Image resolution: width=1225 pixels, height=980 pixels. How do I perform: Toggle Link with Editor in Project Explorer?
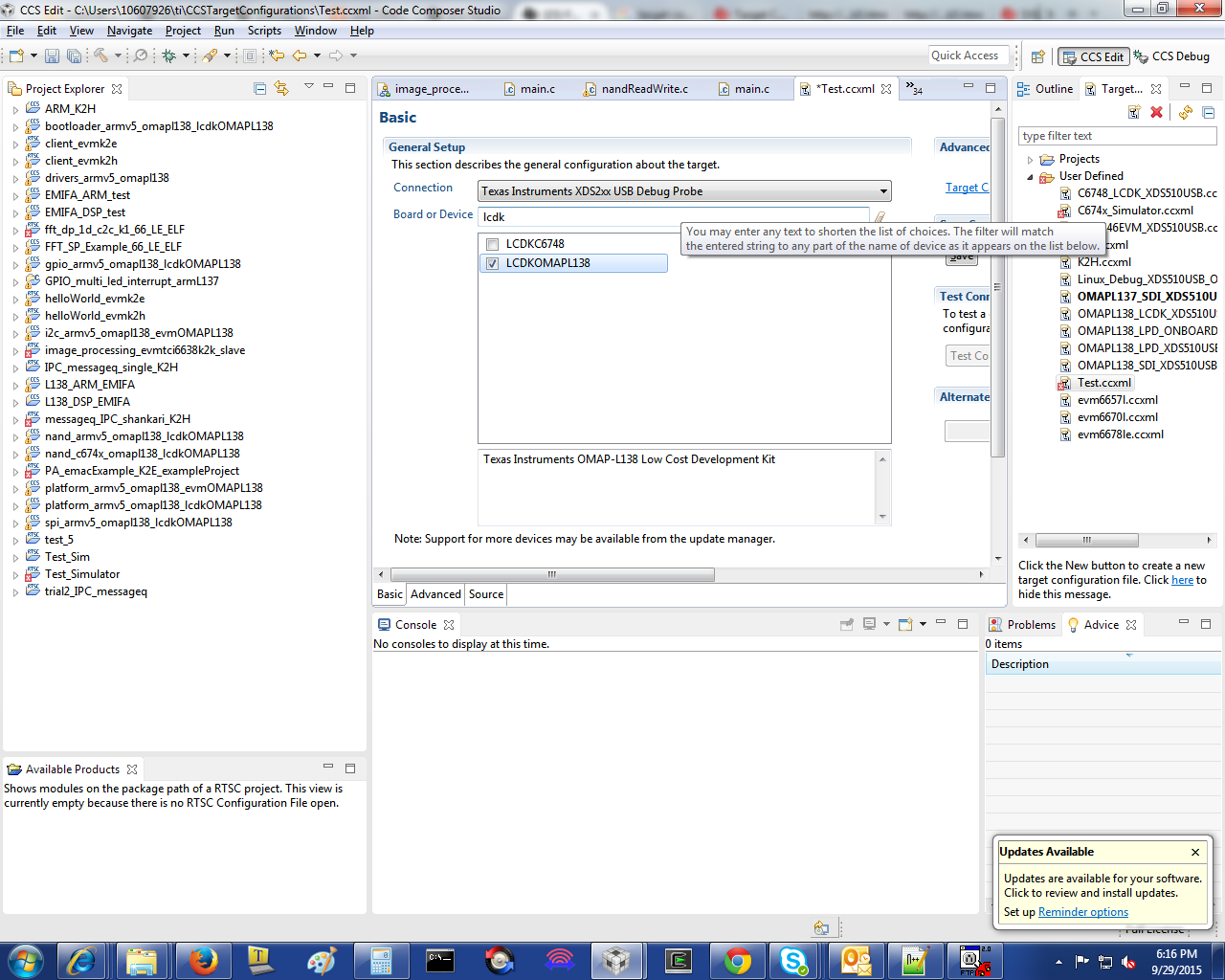point(281,88)
